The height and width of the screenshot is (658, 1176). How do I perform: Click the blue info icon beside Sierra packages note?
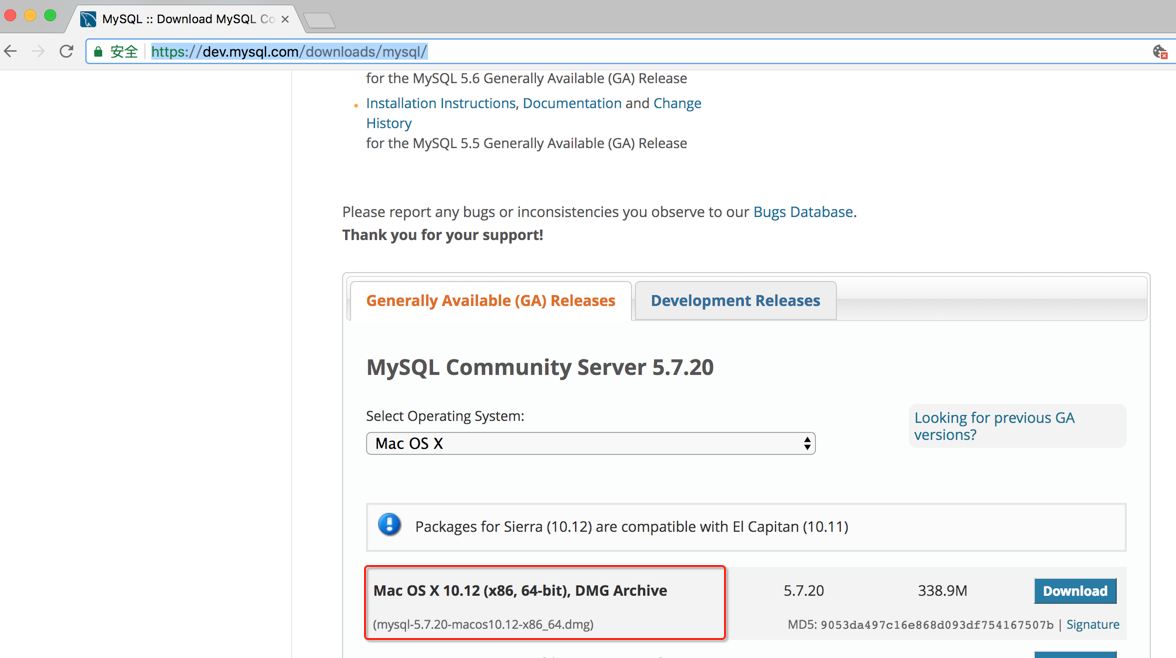pos(389,524)
